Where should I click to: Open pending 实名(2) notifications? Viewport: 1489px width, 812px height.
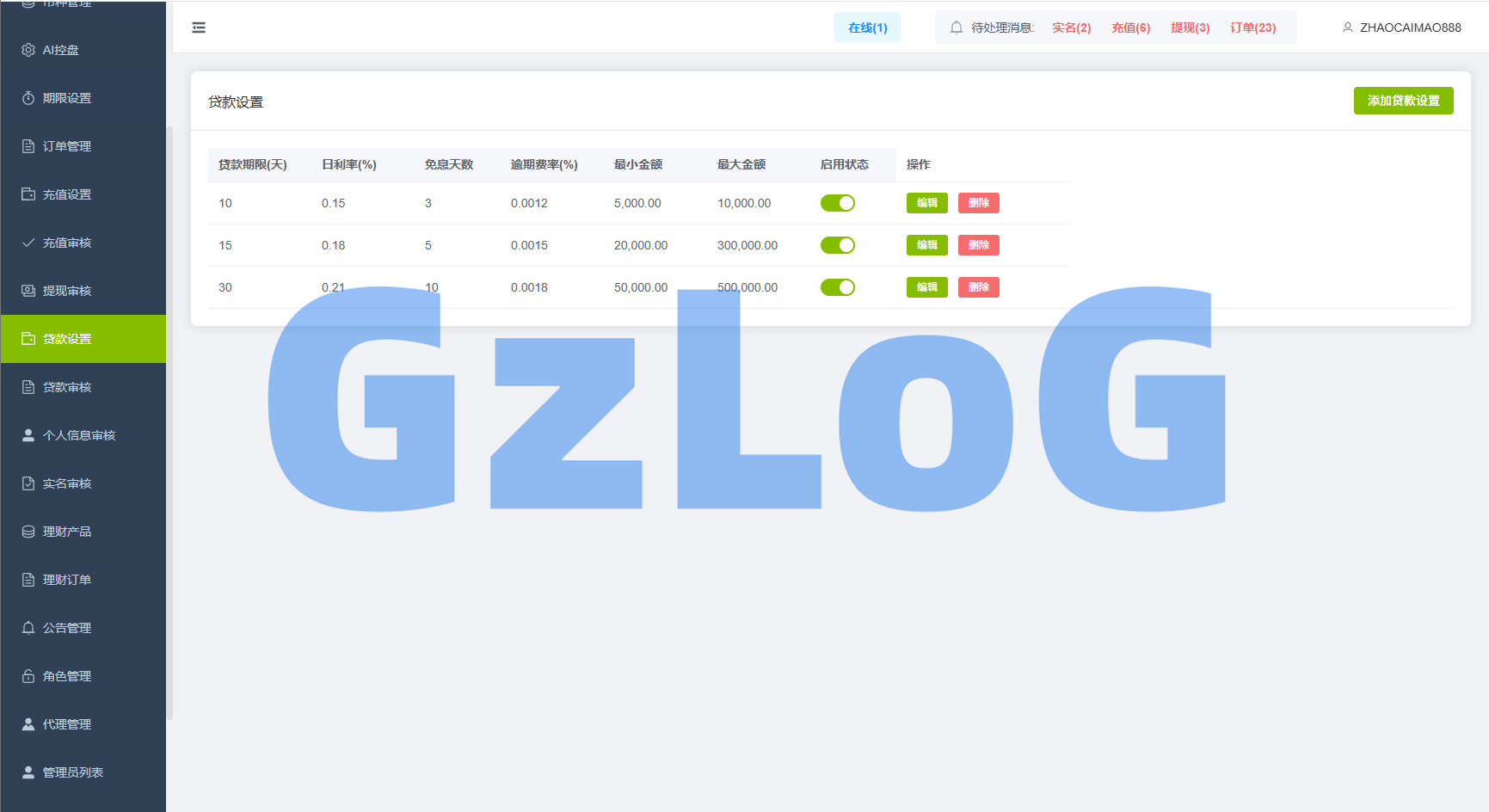click(1071, 28)
